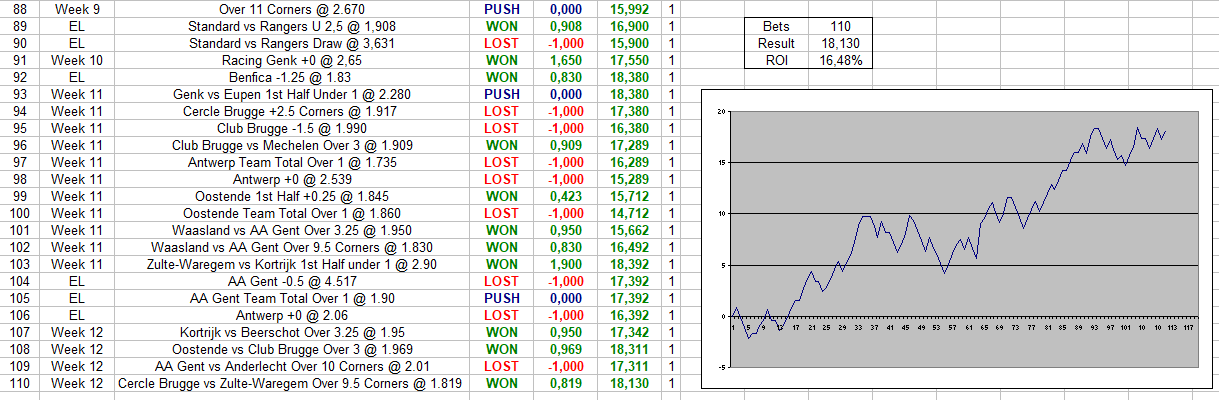This screenshot has width=1219, height=400.
Task: Select 'Week 12' cell in row 107
Action: point(77,332)
